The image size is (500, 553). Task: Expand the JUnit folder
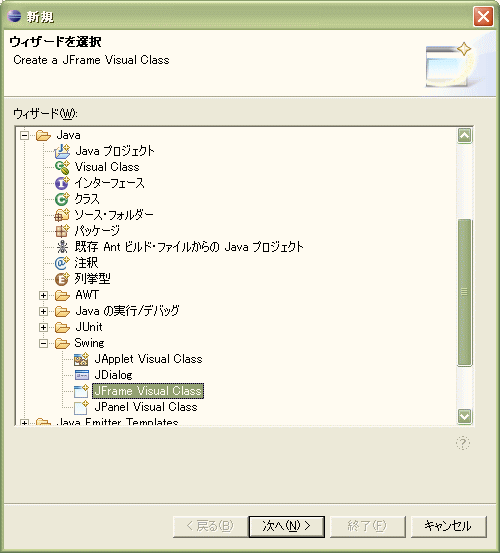[x=43, y=327]
